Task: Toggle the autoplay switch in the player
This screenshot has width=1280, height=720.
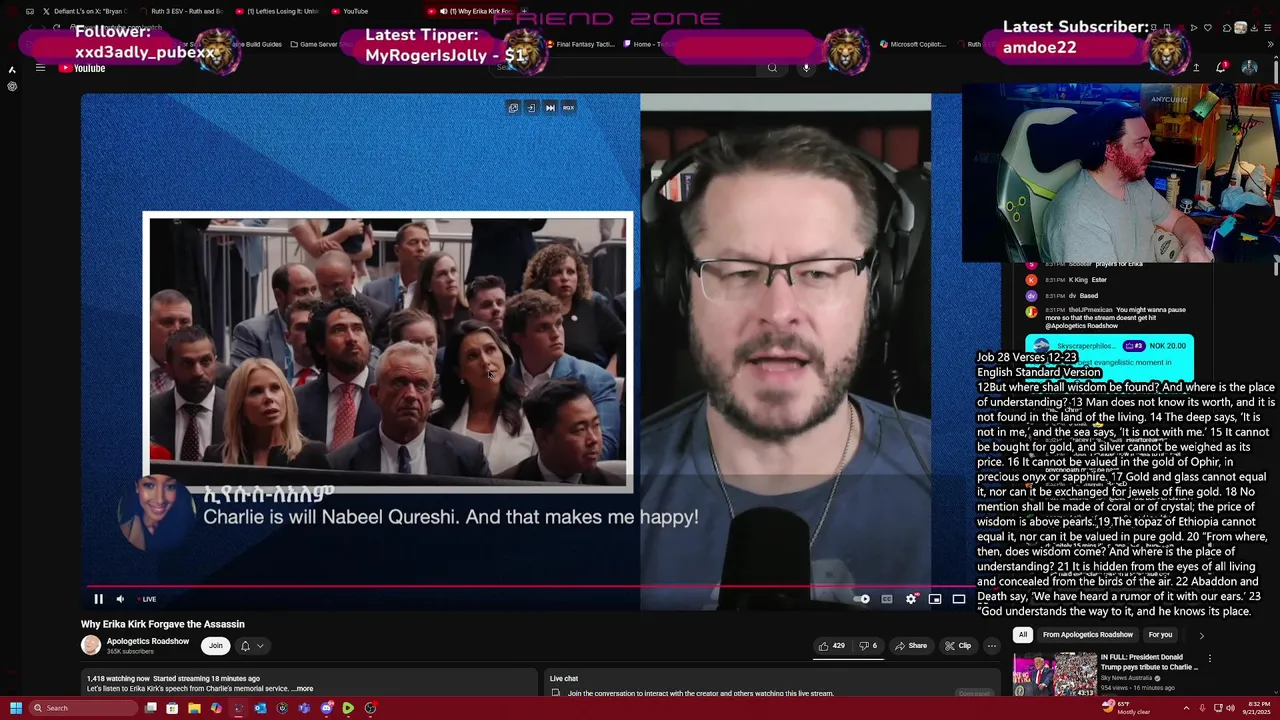Action: coord(862,599)
